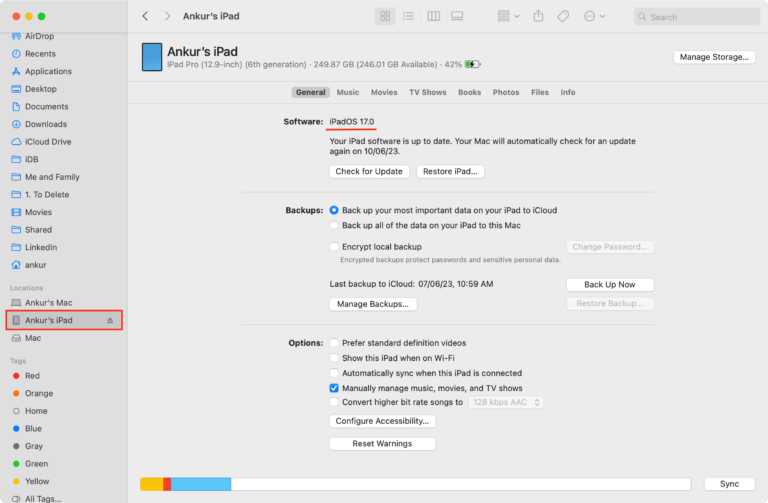This screenshot has width=768, height=503.
Task: Click Check for Update
Action: point(369,171)
